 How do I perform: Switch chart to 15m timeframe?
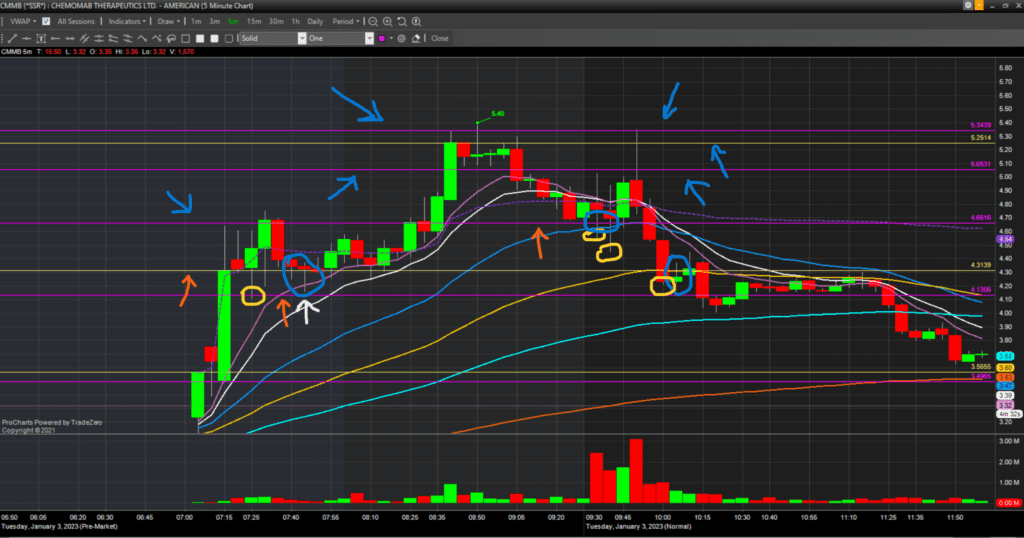click(x=254, y=21)
